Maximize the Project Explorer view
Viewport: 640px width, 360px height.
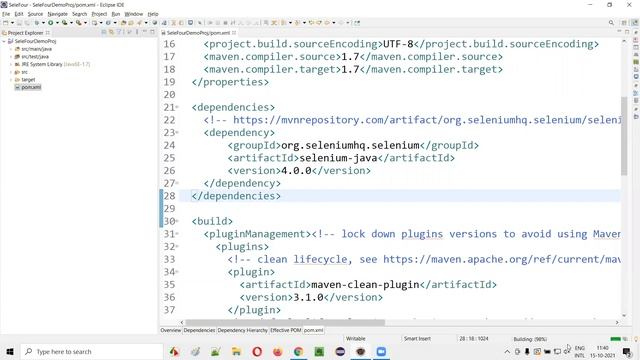pyautogui.click(x=152, y=33)
